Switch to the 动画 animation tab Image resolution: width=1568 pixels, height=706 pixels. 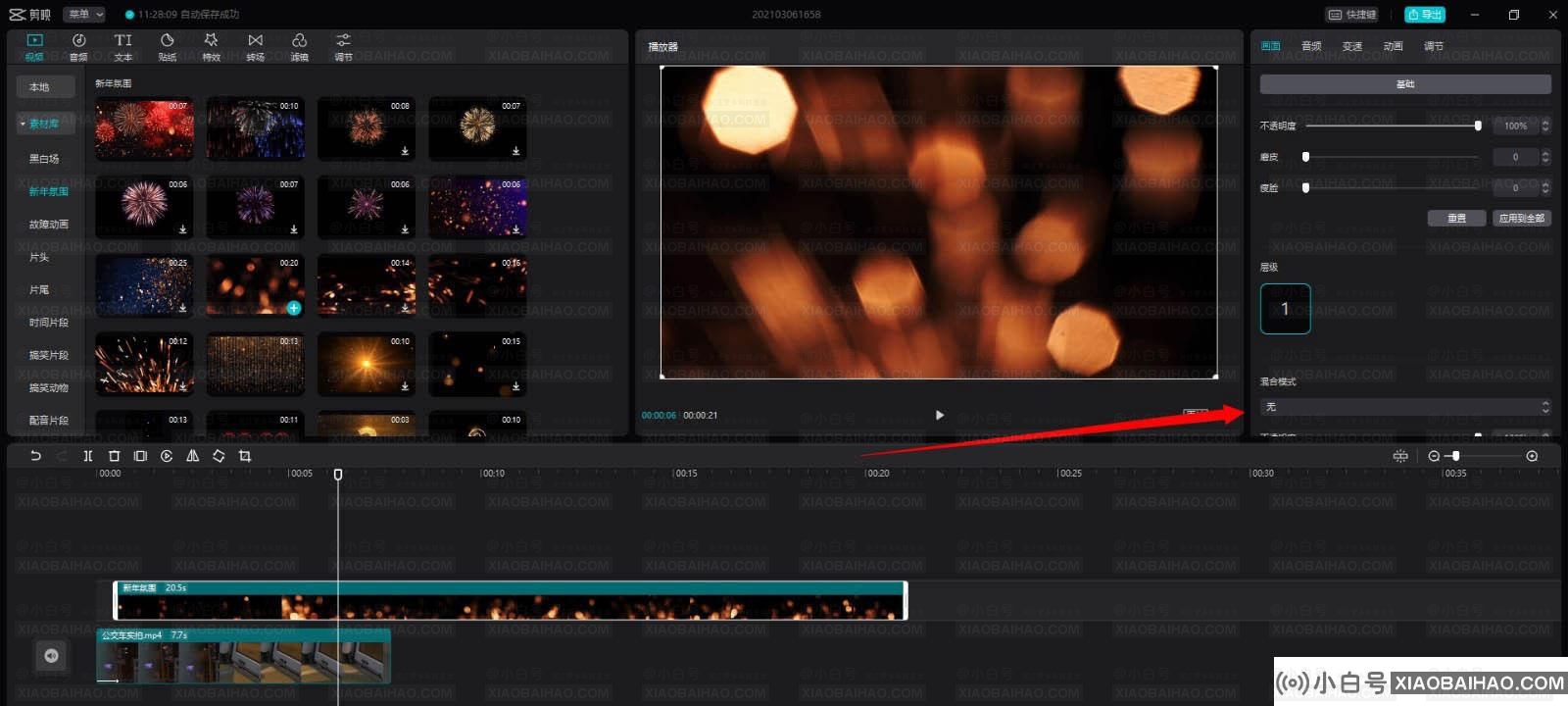(x=1393, y=46)
